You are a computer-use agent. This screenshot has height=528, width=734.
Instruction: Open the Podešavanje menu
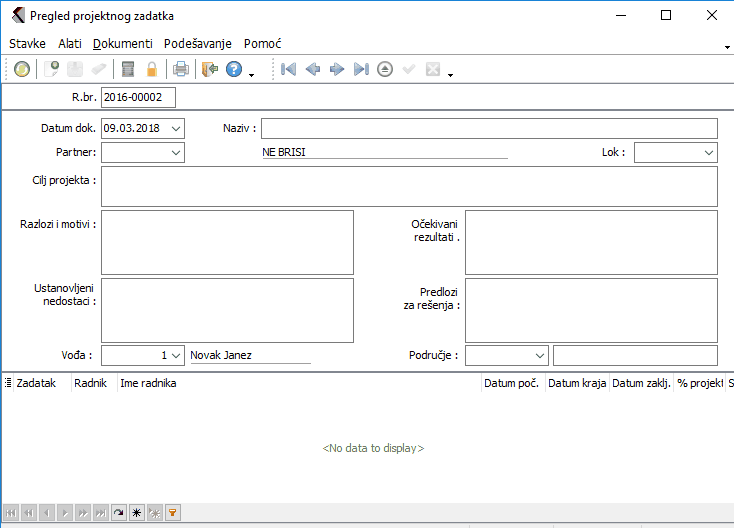click(x=198, y=44)
